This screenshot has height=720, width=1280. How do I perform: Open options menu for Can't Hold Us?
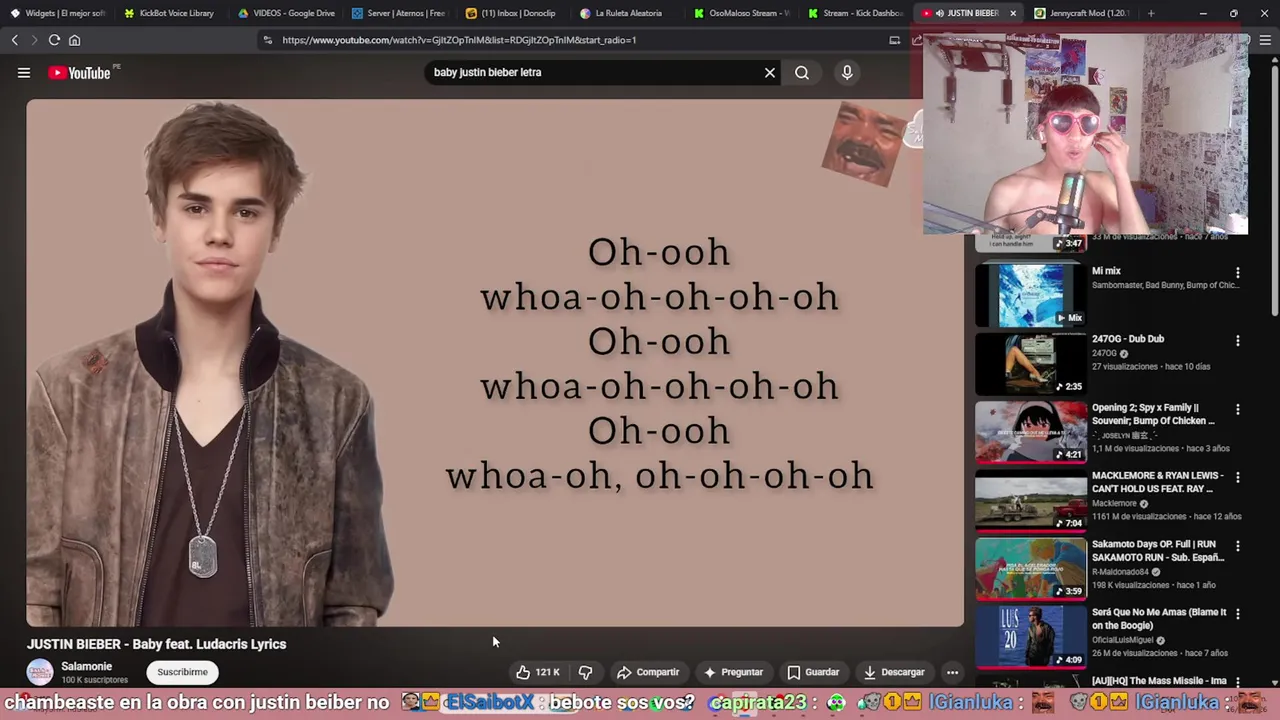click(1238, 478)
